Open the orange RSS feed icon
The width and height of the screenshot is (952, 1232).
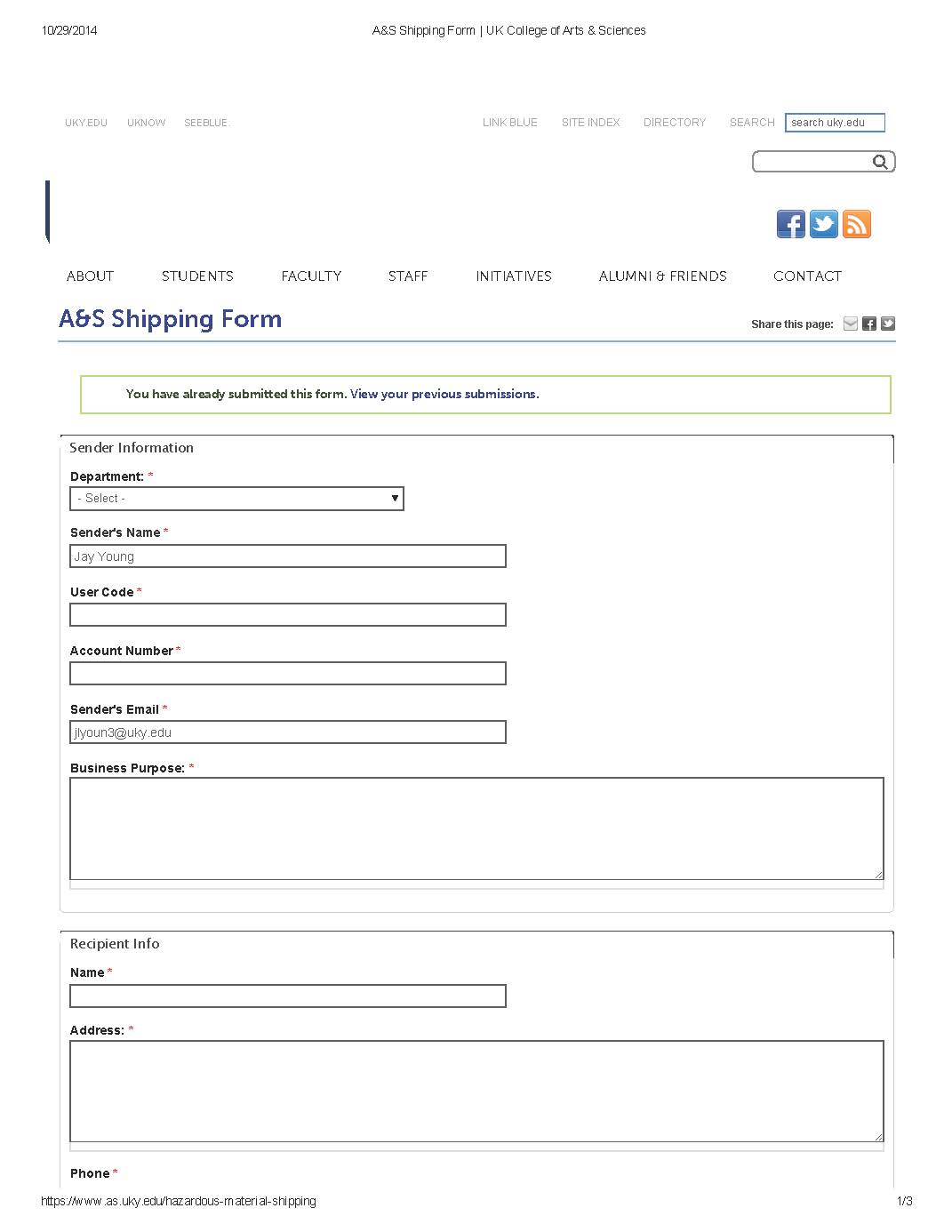856,224
